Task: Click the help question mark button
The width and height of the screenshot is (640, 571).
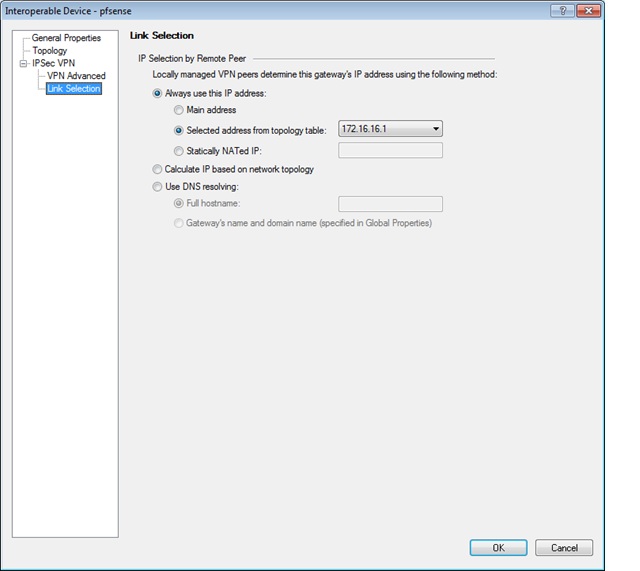Action: click(562, 11)
